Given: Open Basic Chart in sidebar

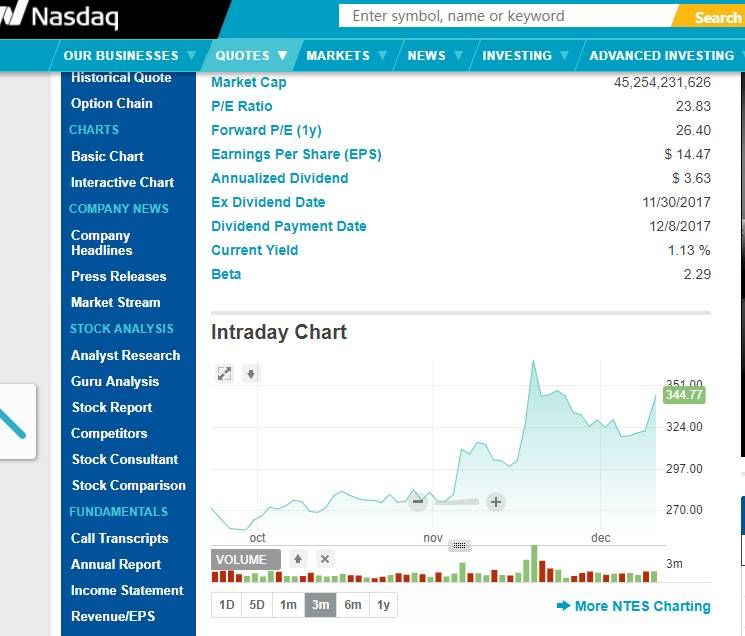Looking at the screenshot, I should click(x=107, y=156).
